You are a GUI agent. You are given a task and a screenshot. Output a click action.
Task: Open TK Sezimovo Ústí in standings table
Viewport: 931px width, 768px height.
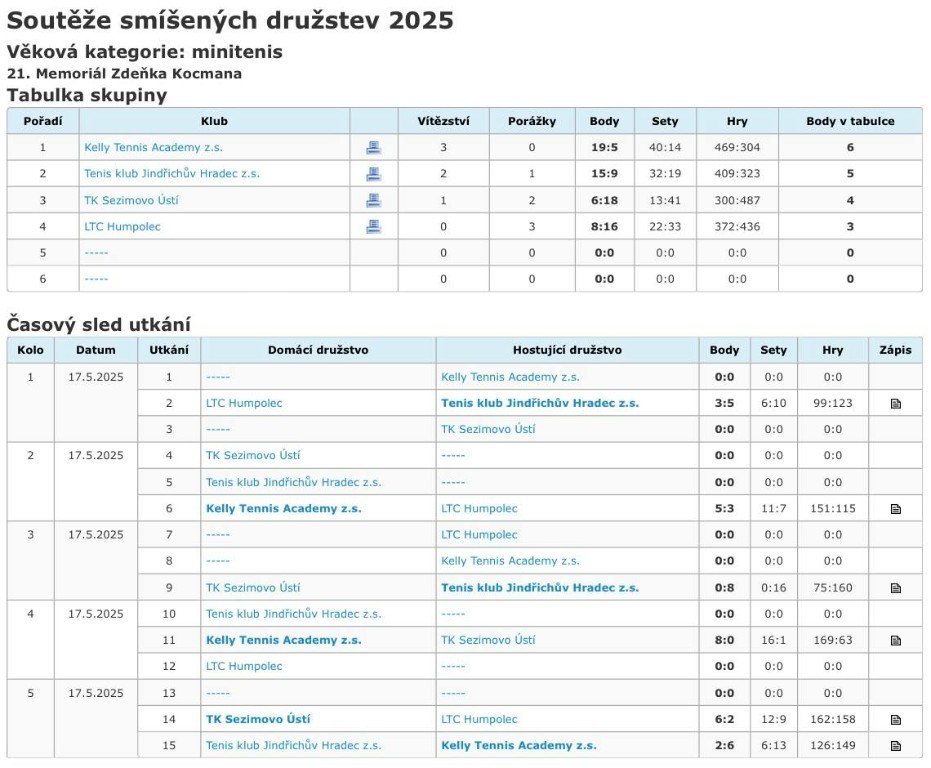coord(131,200)
